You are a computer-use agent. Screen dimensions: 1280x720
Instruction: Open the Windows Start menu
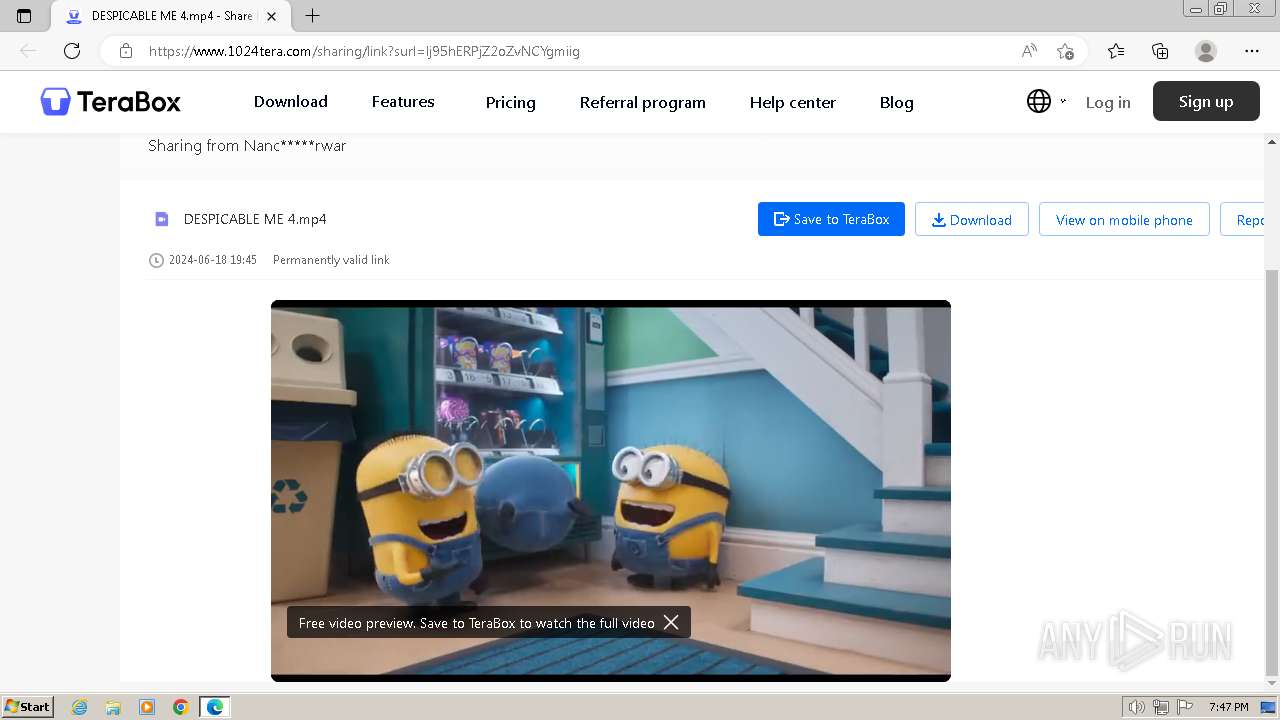(x=28, y=707)
